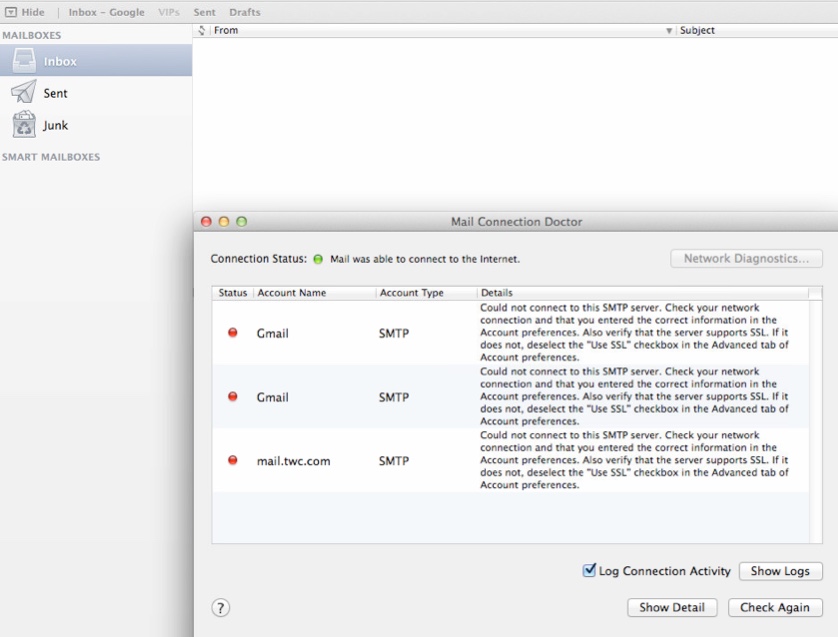
Task: Click the Network Diagnostics button
Action: tap(746, 259)
